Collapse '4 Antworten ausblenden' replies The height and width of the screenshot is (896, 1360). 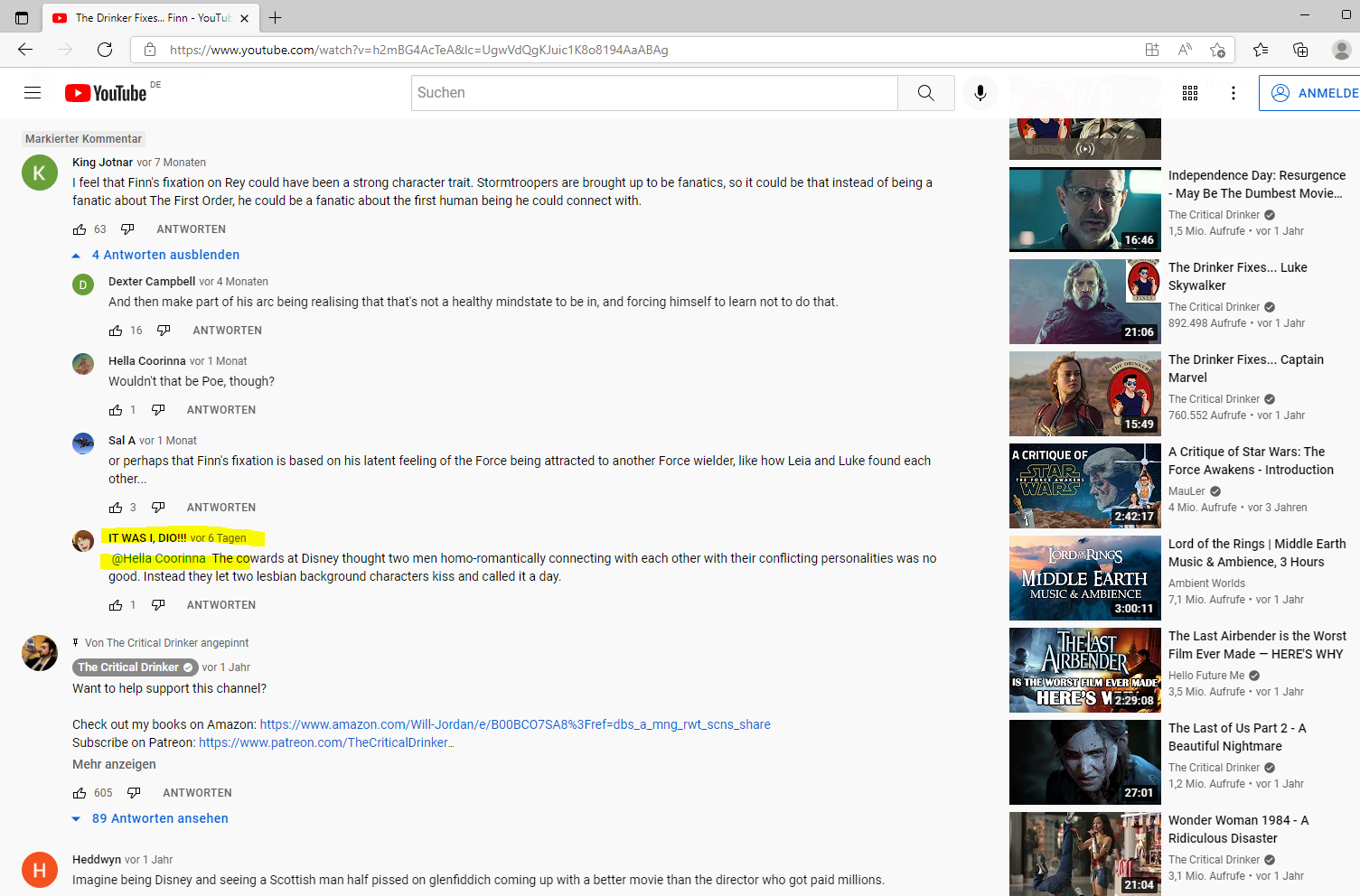coord(156,255)
